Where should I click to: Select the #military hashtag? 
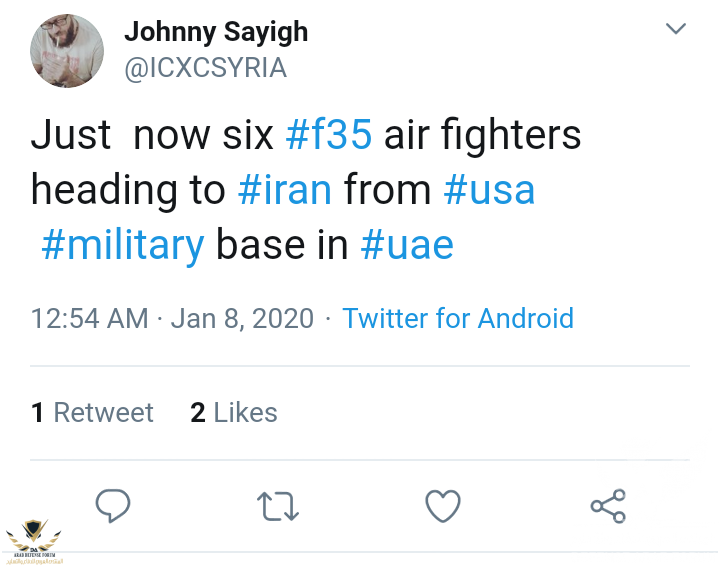(123, 244)
